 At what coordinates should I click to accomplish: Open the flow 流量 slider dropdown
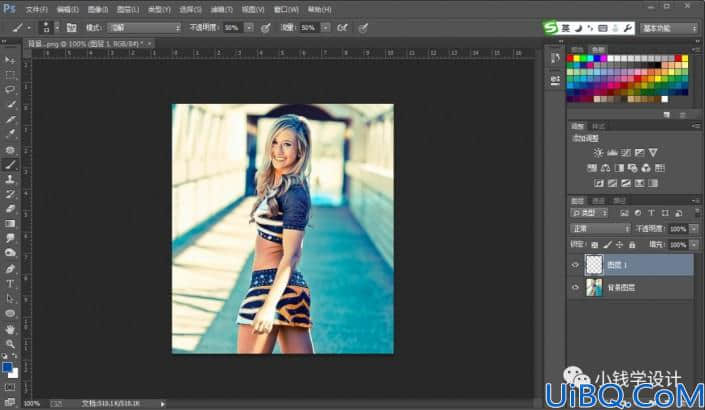tap(326, 28)
